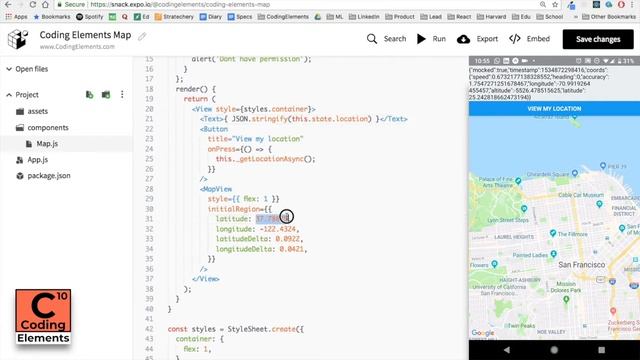Reload the browser page

pos(33,4)
